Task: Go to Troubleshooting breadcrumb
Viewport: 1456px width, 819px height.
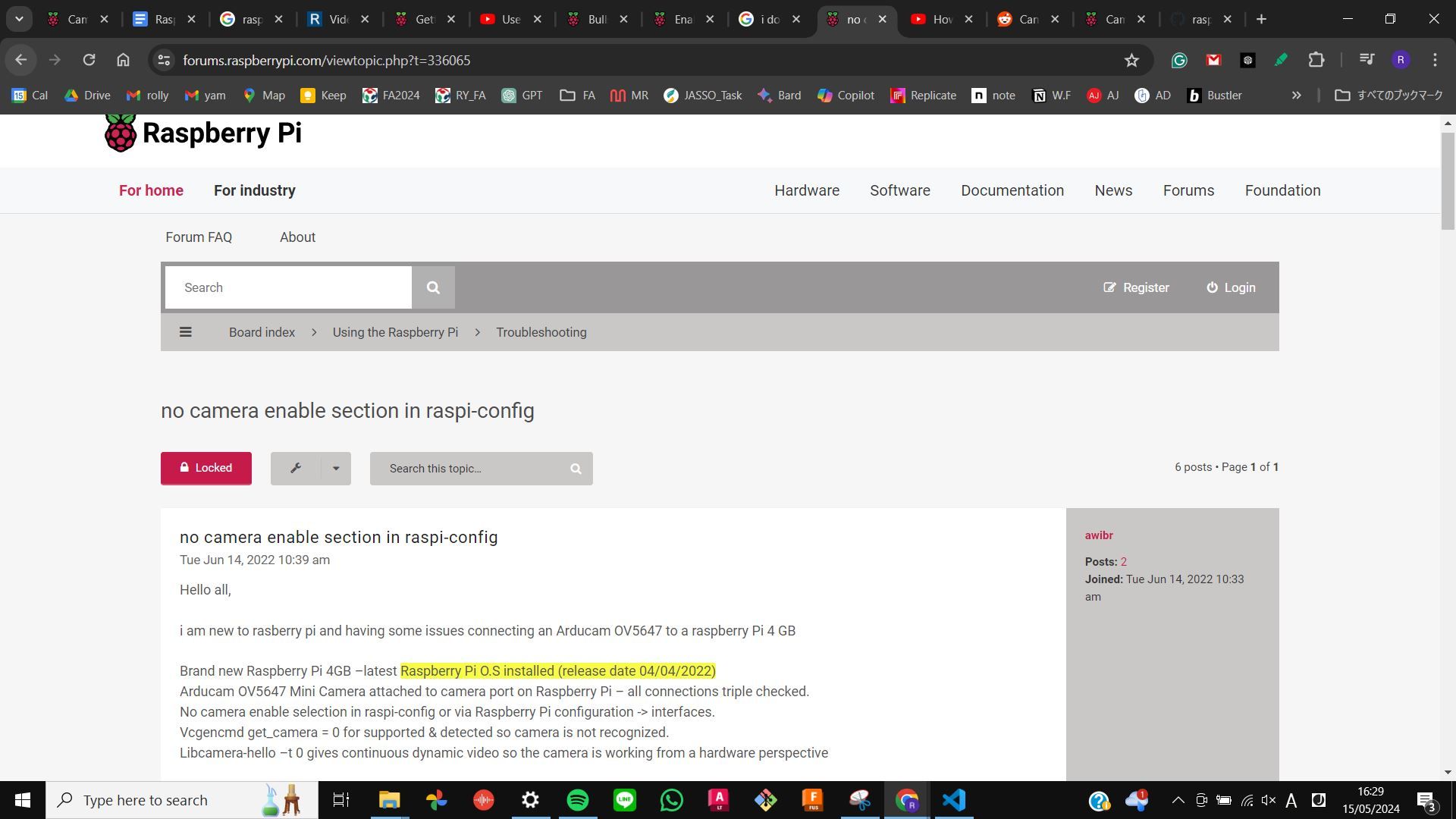Action: point(541,332)
